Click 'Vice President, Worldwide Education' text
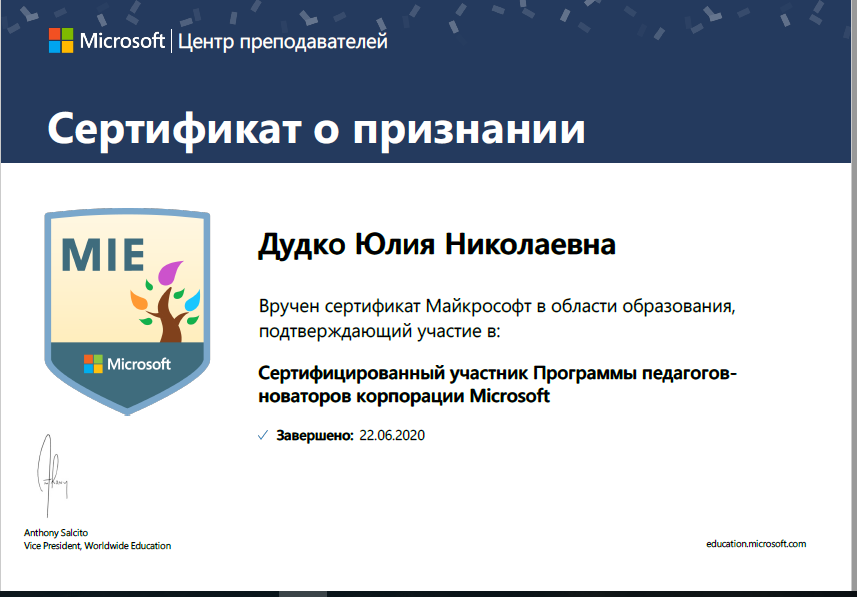The width and height of the screenshot is (857, 597). [97, 546]
